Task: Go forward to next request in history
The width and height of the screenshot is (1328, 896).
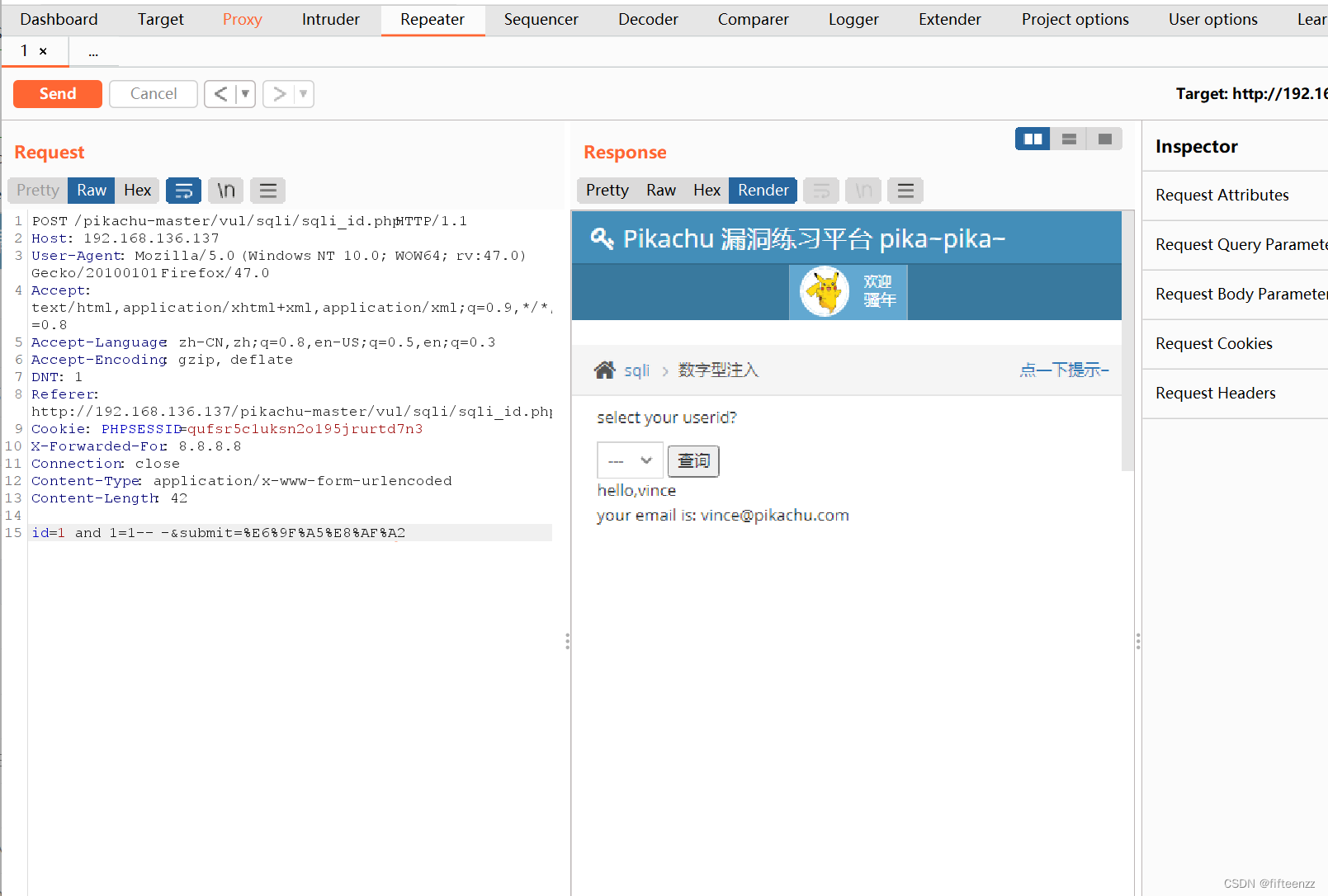Action: tap(279, 94)
